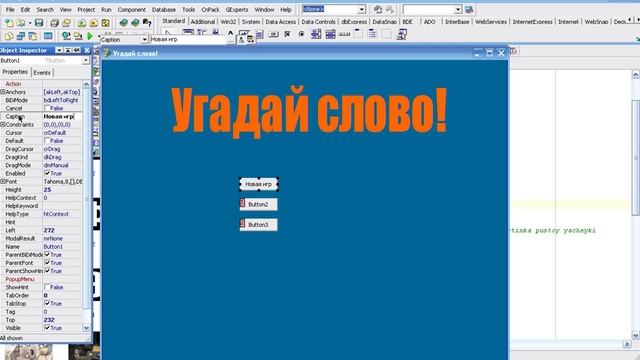Click the Open Project icon
Image resolution: width=640 pixels, height=360 pixels.
pyautogui.click(x=66, y=23)
